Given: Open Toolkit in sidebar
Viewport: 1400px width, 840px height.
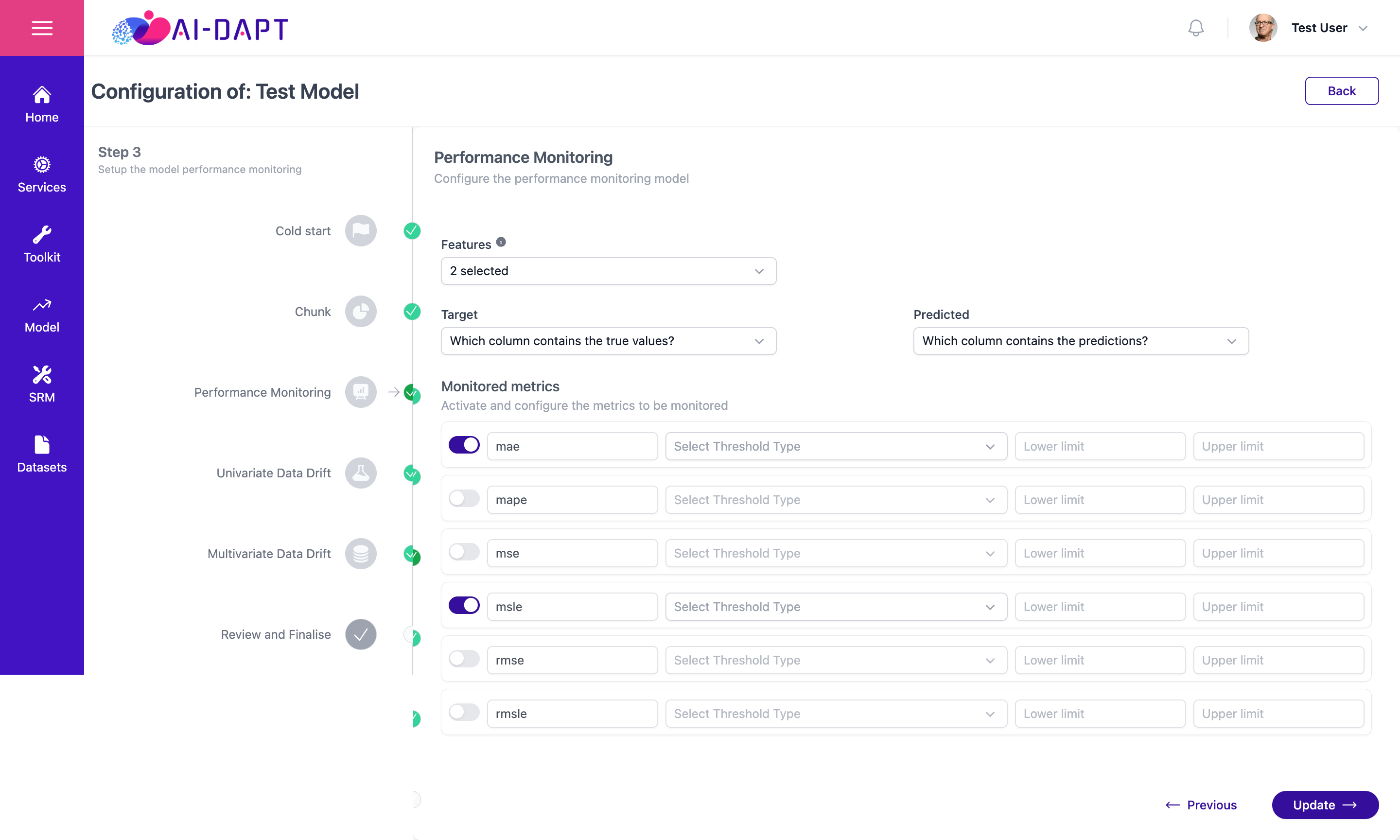Looking at the screenshot, I should [42, 245].
